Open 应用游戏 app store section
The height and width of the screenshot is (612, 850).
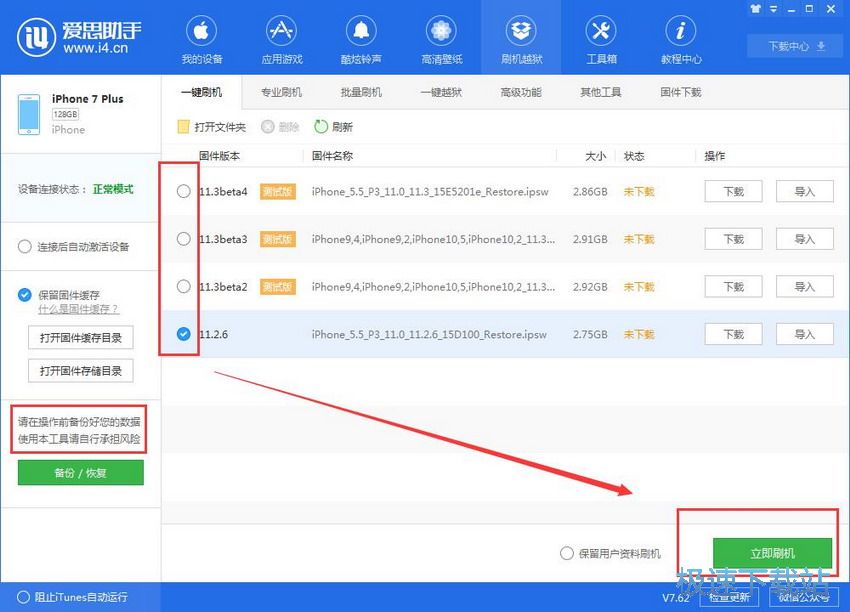tap(282, 40)
